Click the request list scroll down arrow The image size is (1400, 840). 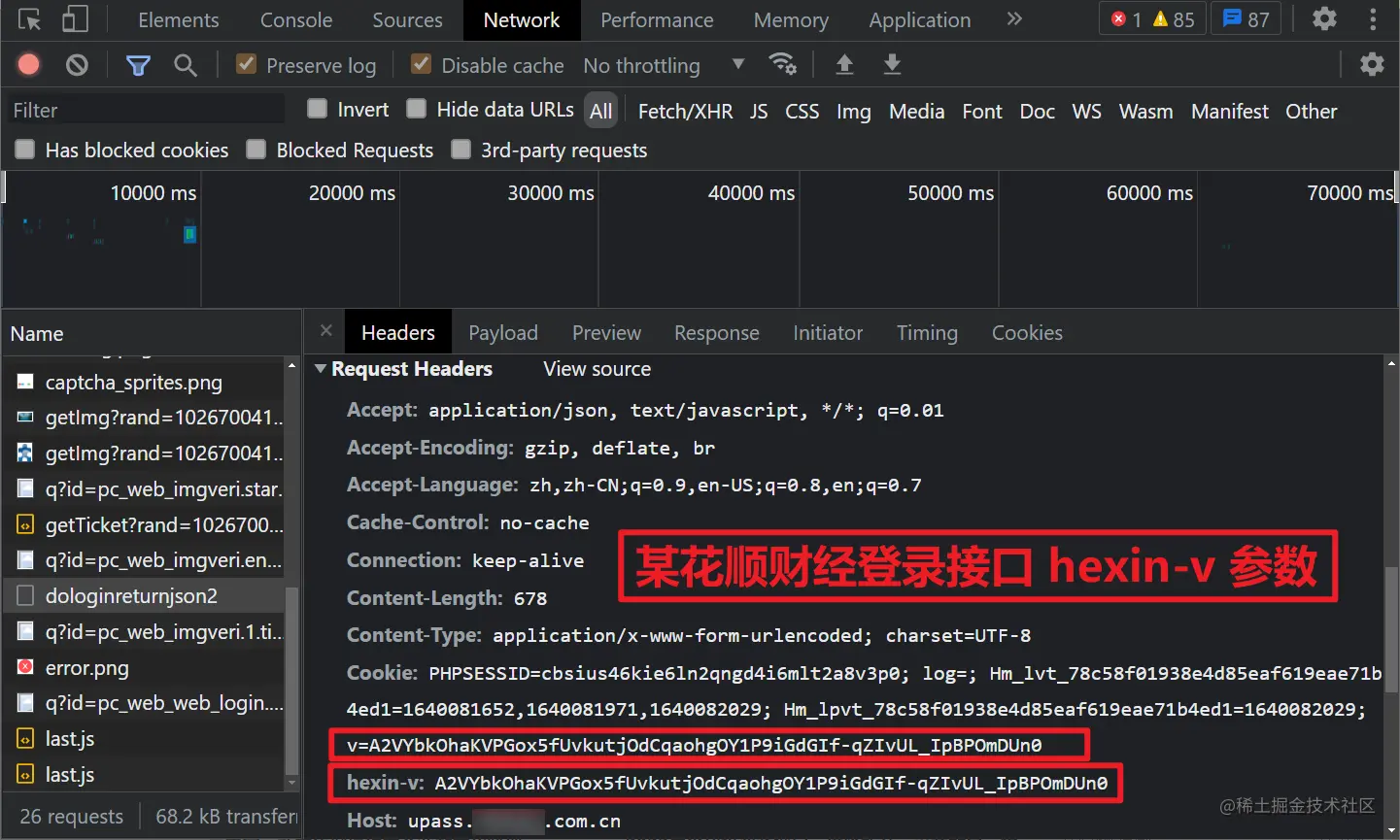pos(291,783)
